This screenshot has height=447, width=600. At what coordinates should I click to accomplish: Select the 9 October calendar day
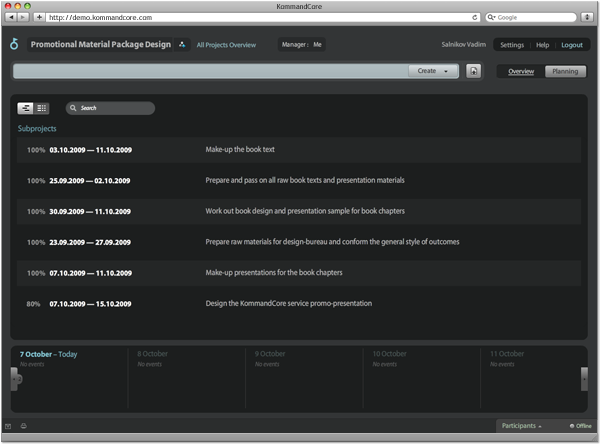pyautogui.click(x=270, y=354)
